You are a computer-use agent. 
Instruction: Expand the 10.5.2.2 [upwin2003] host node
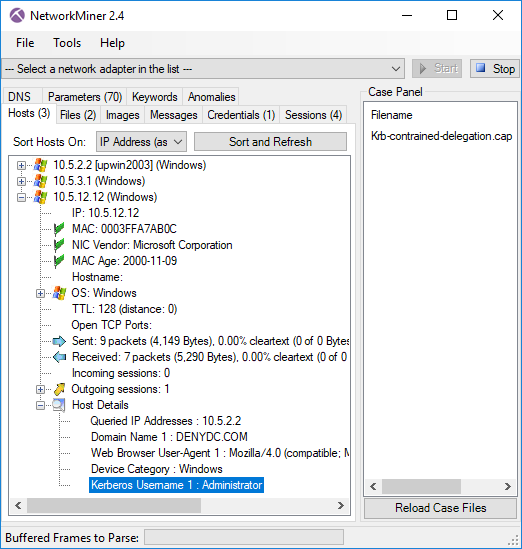pos(21,165)
